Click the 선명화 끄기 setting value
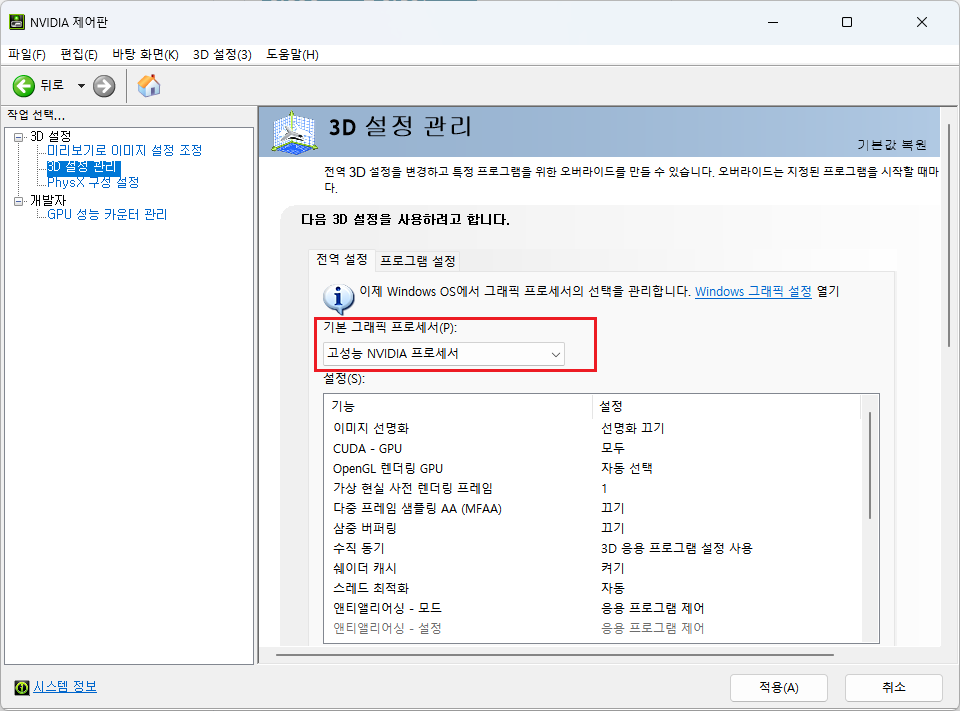Image resolution: width=960 pixels, height=711 pixels. [x=632, y=428]
